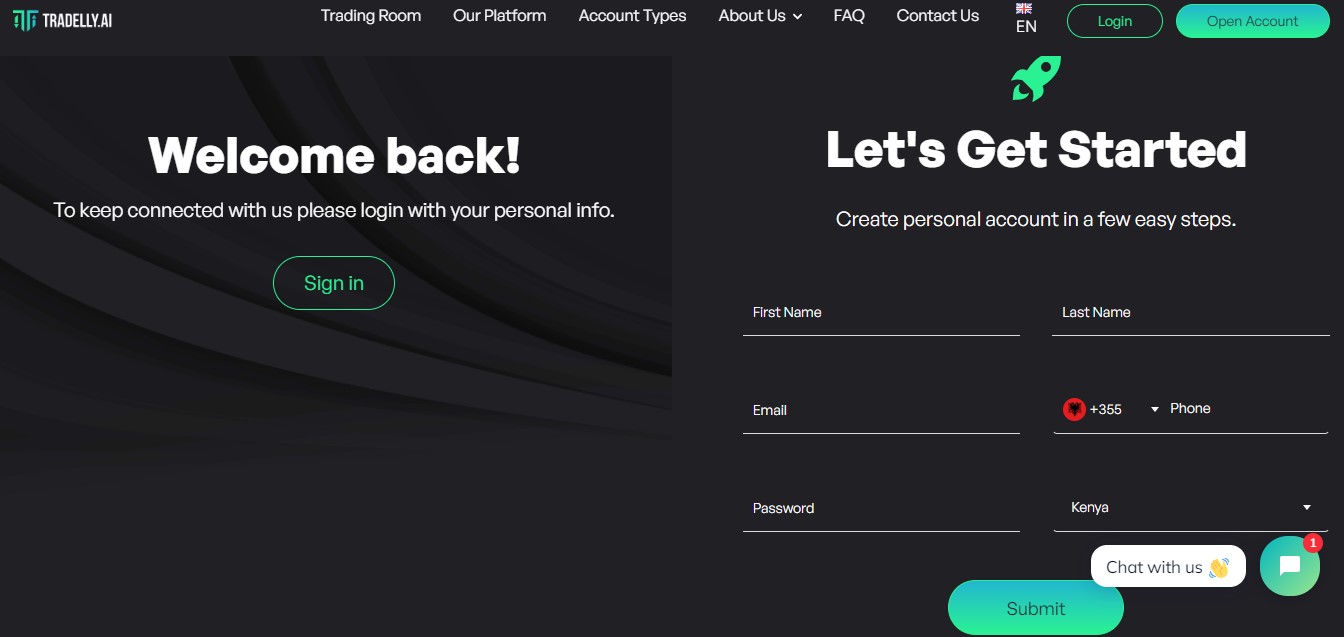Open the +355 country code dropdown
This screenshot has width=1344, height=637.
(x=1154, y=409)
